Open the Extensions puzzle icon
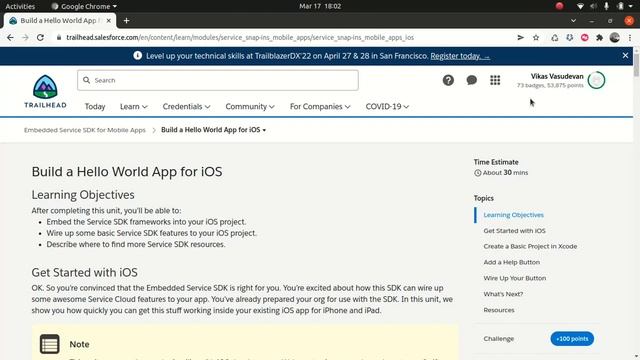 pos(600,38)
